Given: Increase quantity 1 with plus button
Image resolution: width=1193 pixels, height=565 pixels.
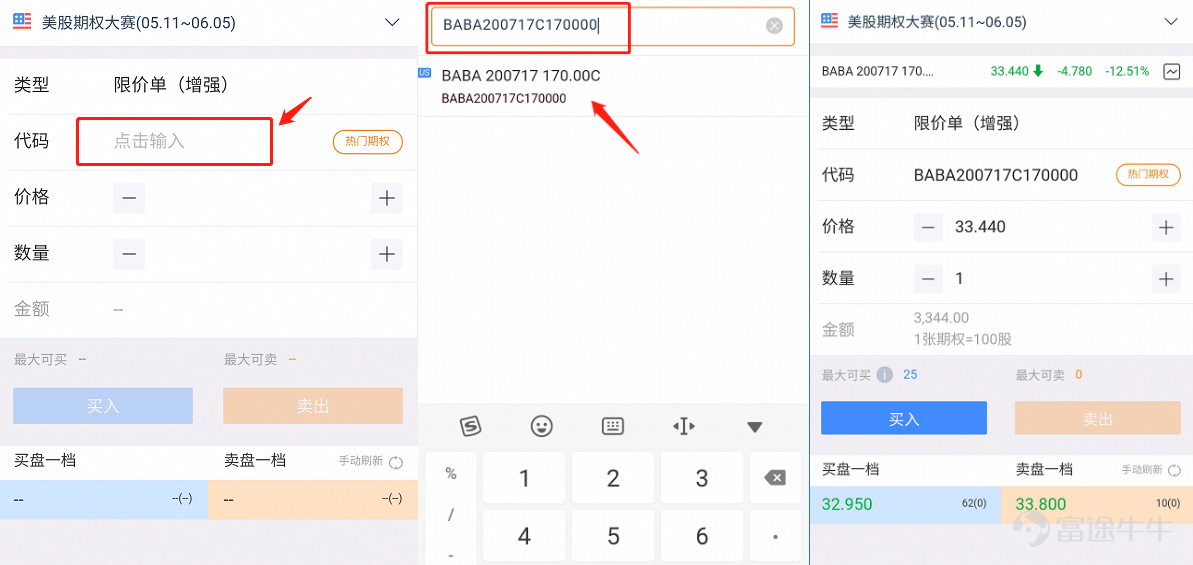Looking at the screenshot, I should (1166, 278).
